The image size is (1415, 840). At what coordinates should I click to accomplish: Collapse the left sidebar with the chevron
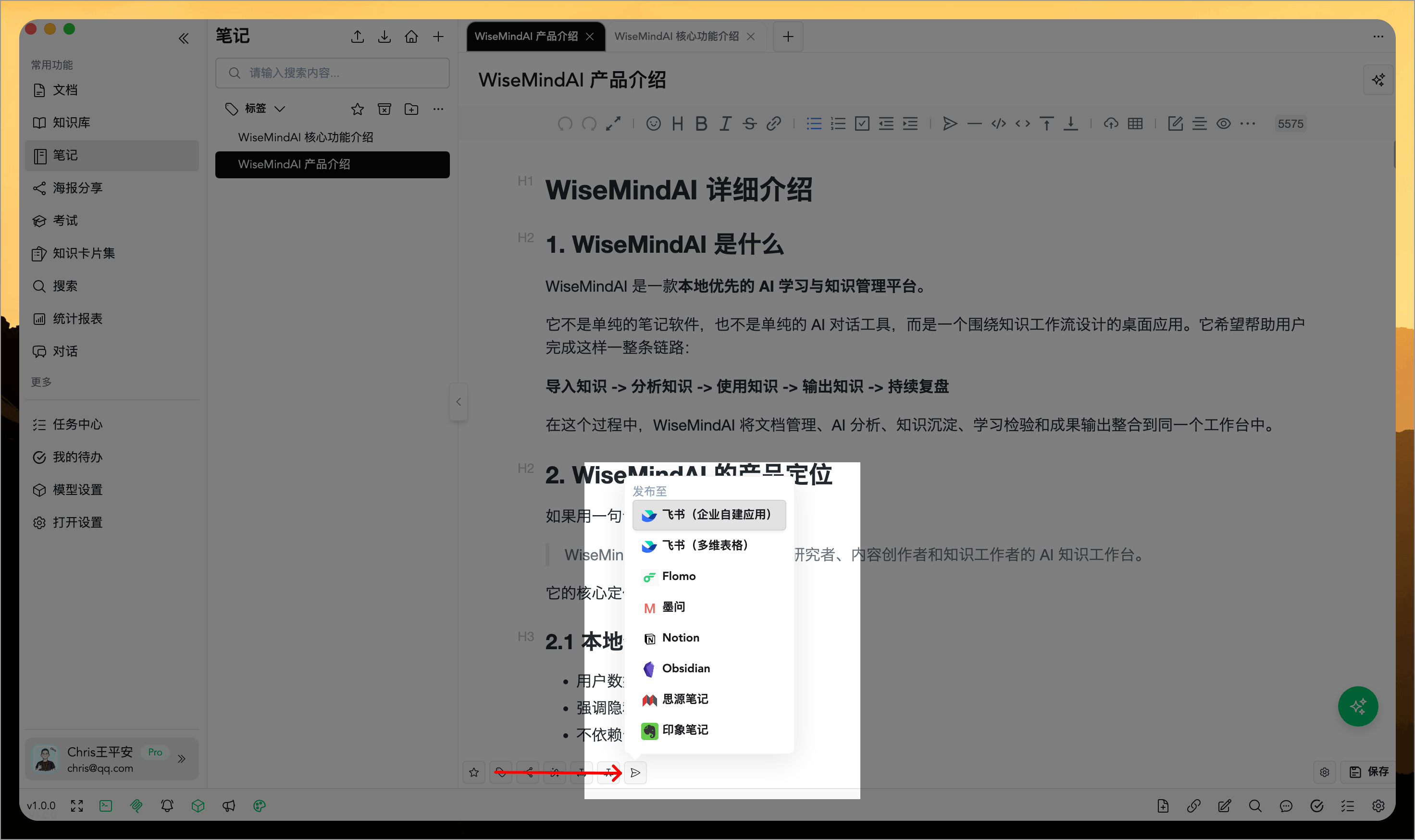click(x=184, y=38)
